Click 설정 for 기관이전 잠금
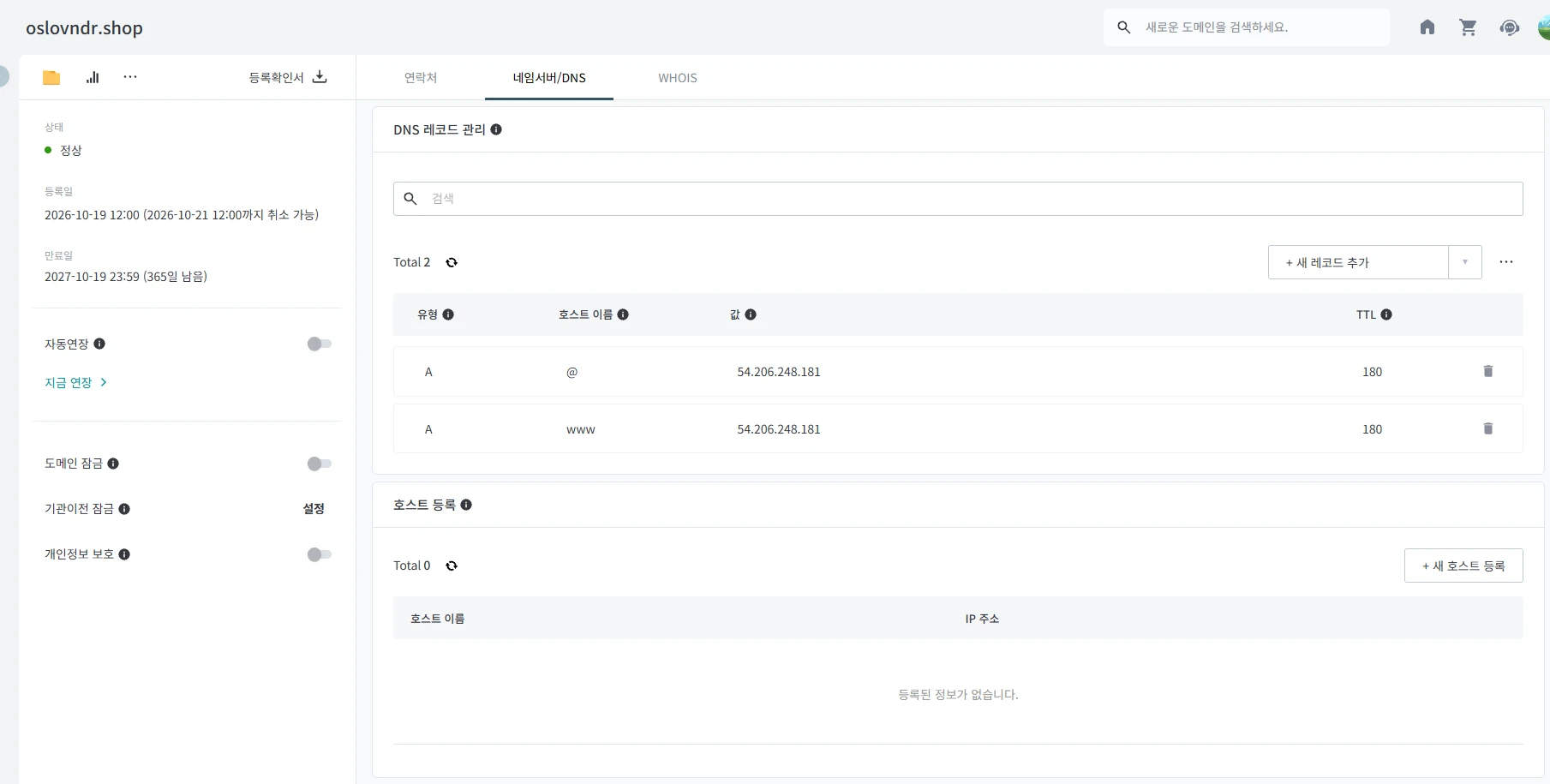Screen dimensions: 1550x784 point(314,509)
